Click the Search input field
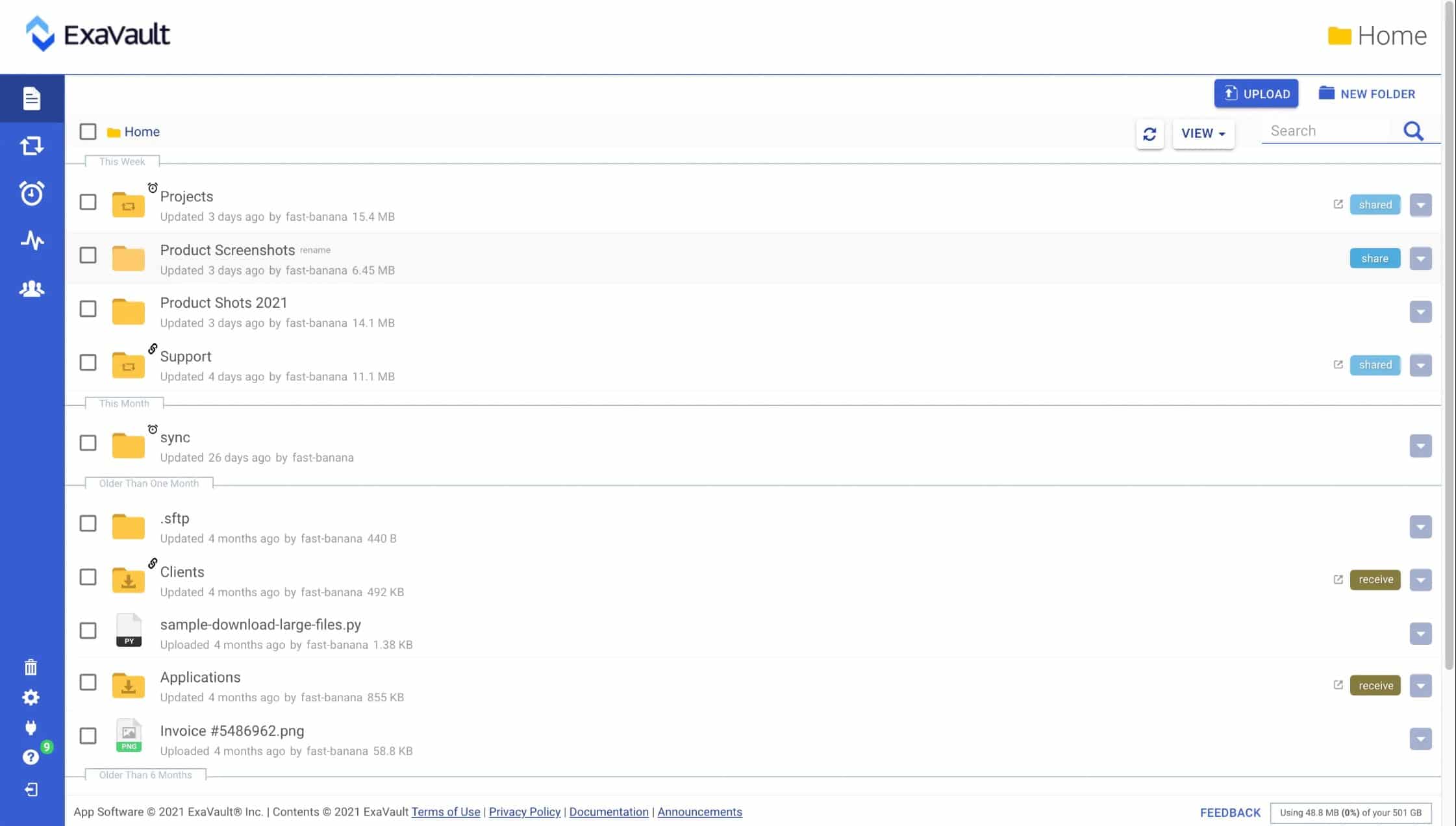 (1336, 130)
